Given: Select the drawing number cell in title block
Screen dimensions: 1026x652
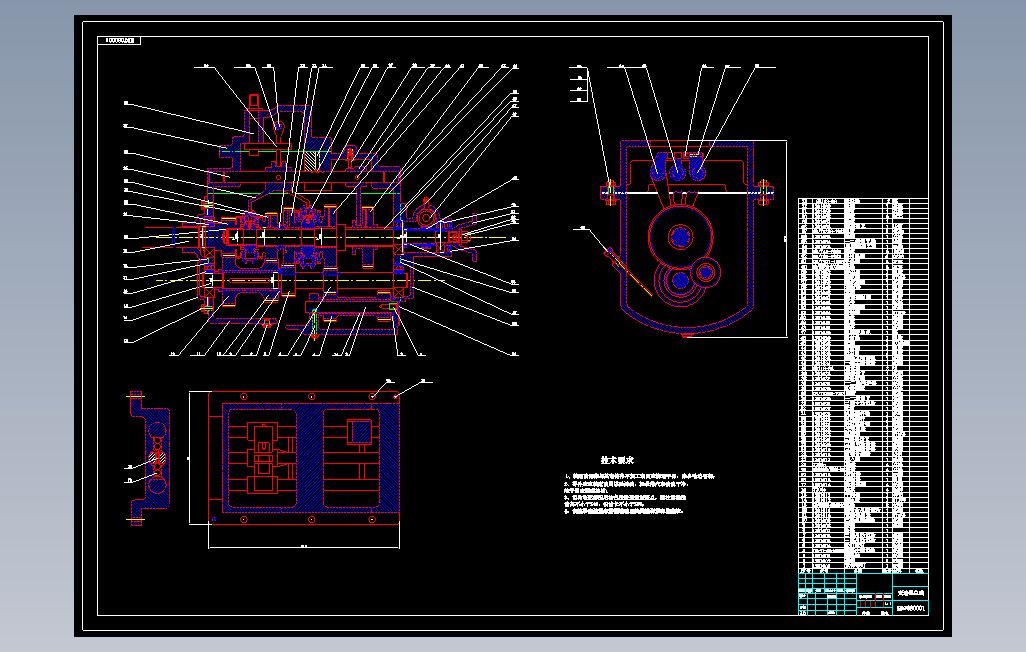Looking at the screenshot, I should coord(911,609).
